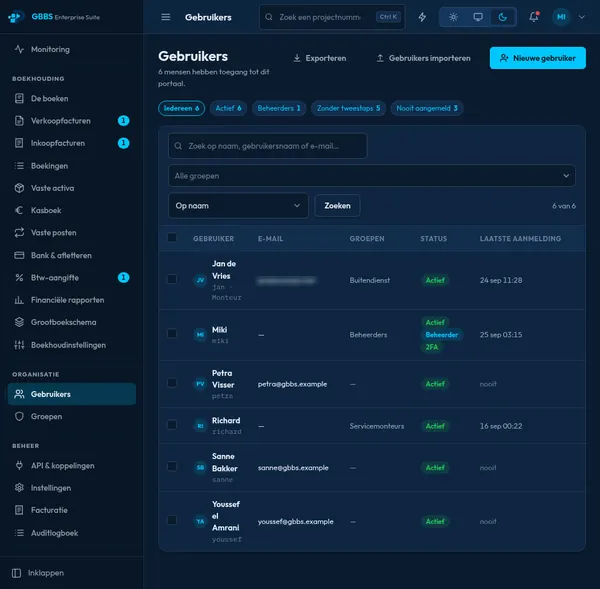Viewport: 600px width, 589px height.
Task: Go to Inkoopfacturen
Action: (72, 143)
